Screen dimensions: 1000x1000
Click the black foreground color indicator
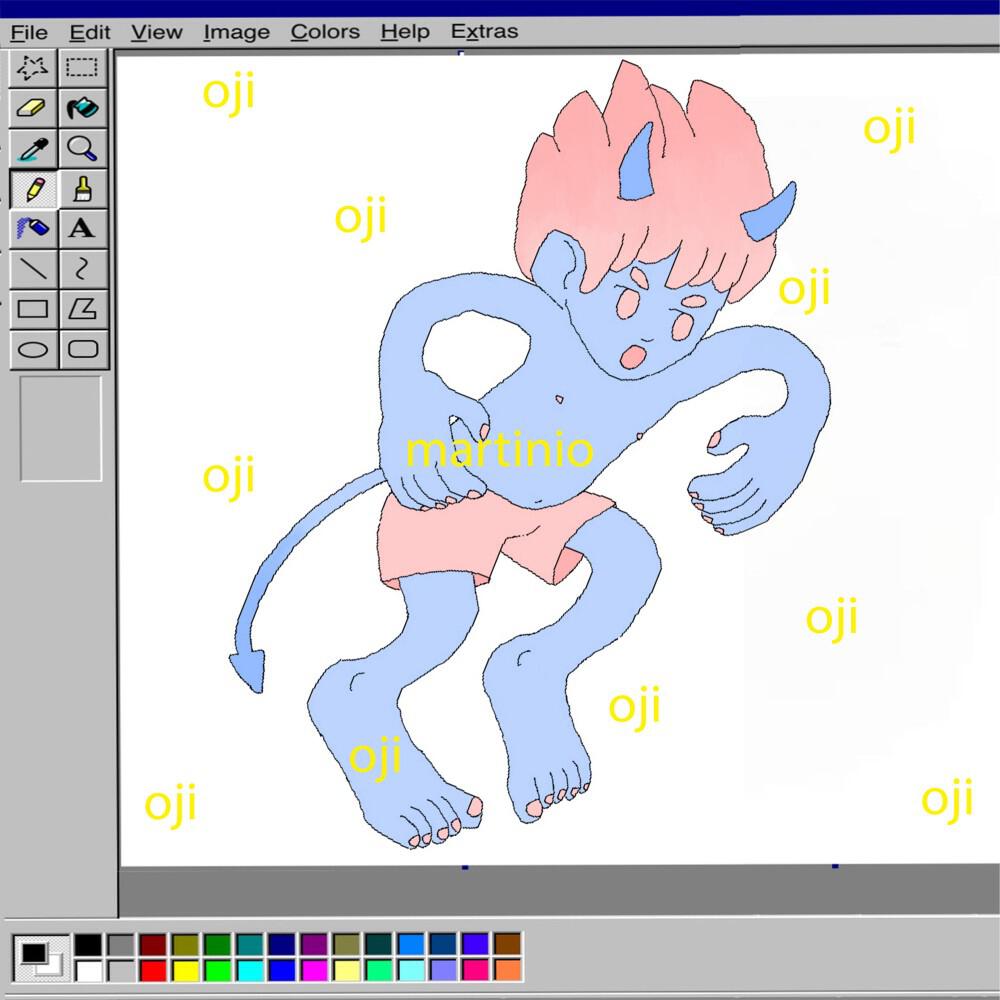pyautogui.click(x=33, y=953)
